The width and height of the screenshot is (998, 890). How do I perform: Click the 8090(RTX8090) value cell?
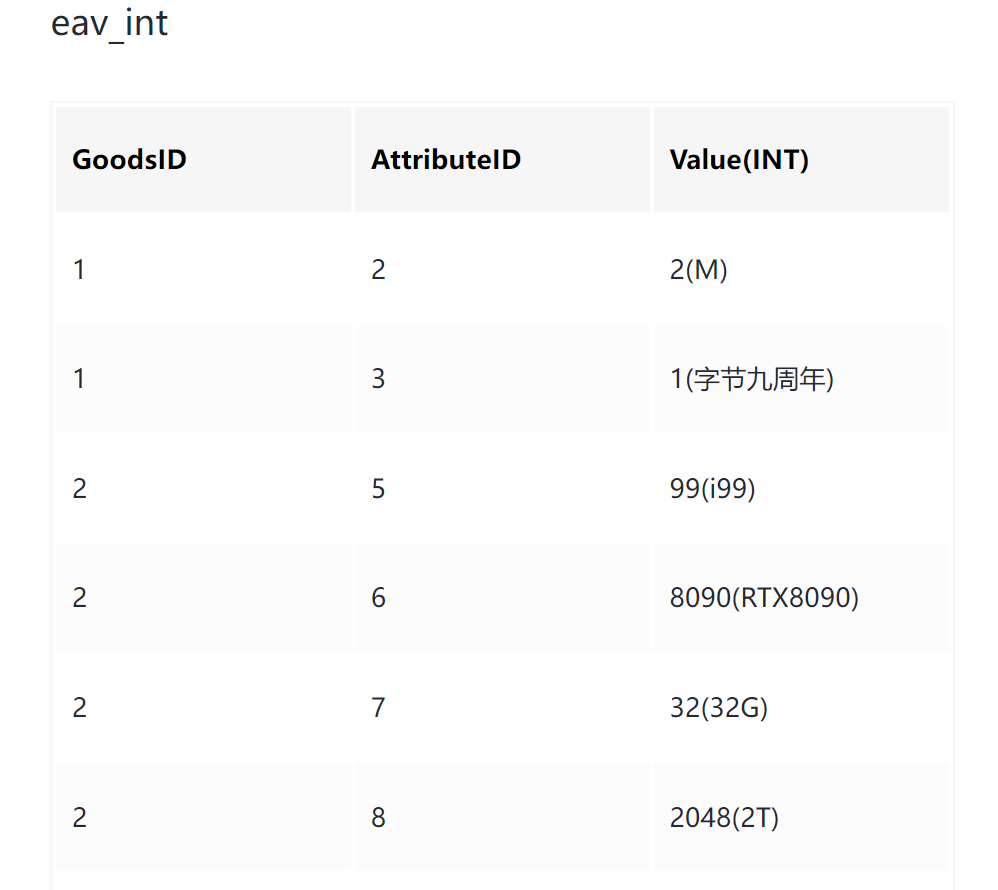point(764,598)
